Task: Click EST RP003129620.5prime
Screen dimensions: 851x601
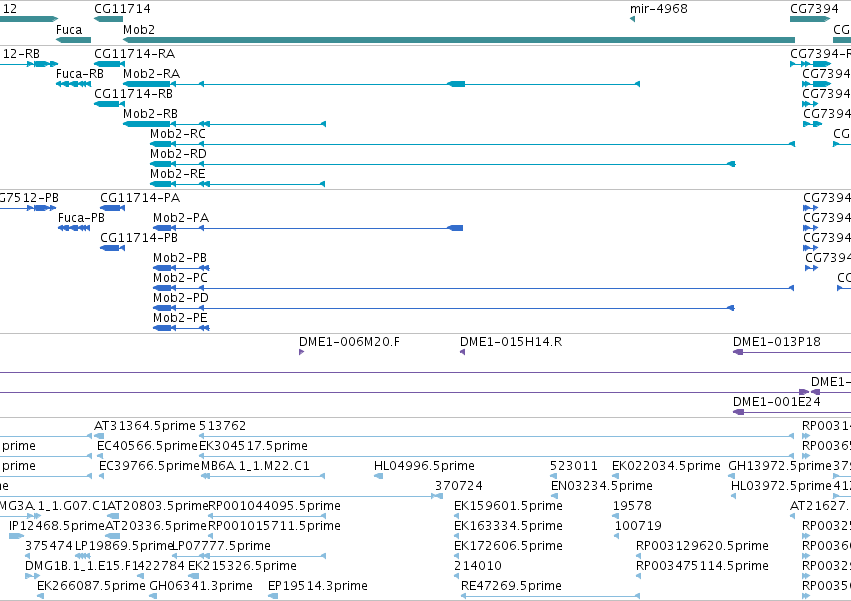Action: (639, 556)
